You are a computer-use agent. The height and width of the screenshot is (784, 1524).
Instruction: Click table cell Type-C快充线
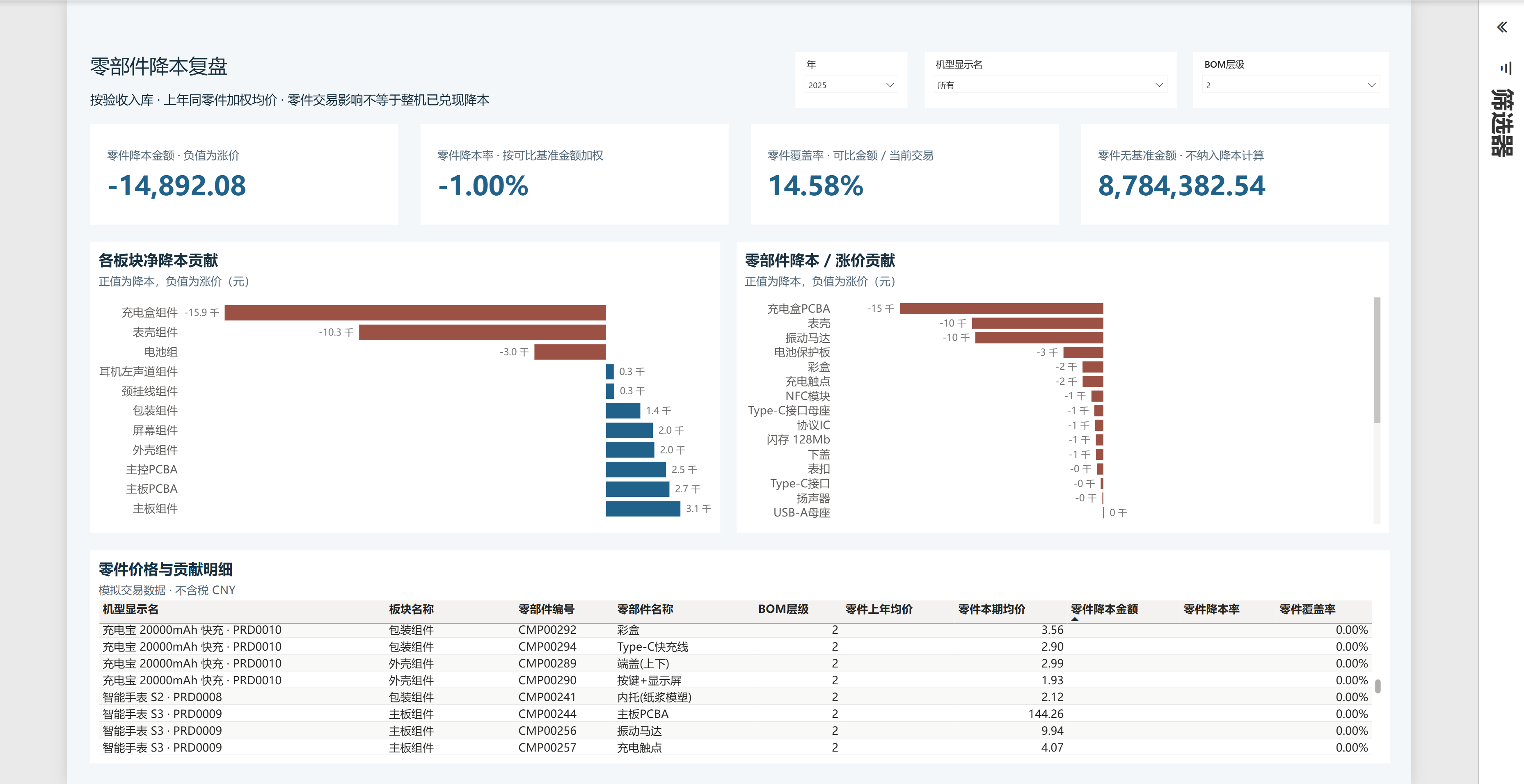[652, 647]
